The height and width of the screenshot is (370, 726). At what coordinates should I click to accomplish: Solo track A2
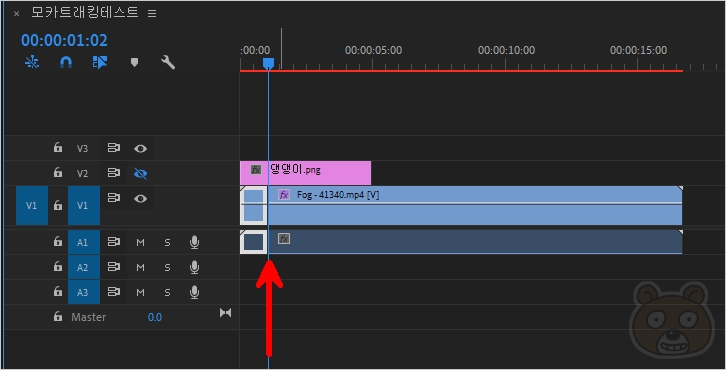coord(167,268)
